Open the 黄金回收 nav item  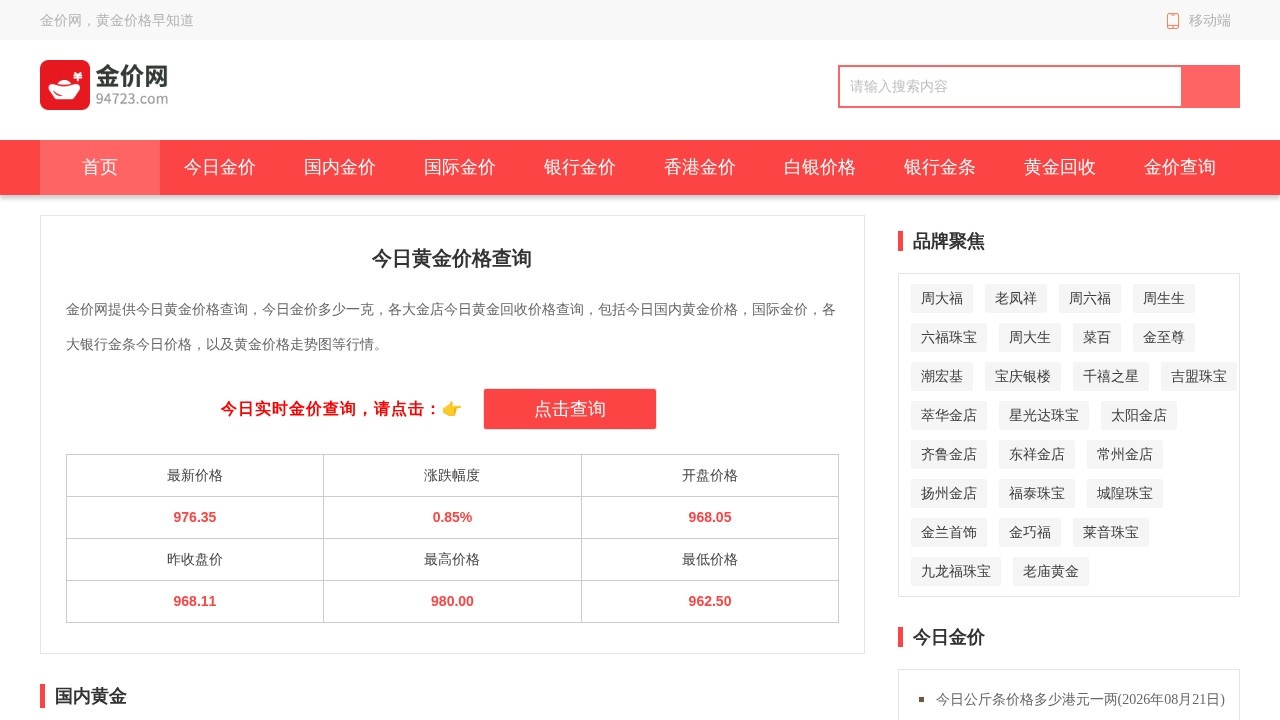click(1060, 167)
